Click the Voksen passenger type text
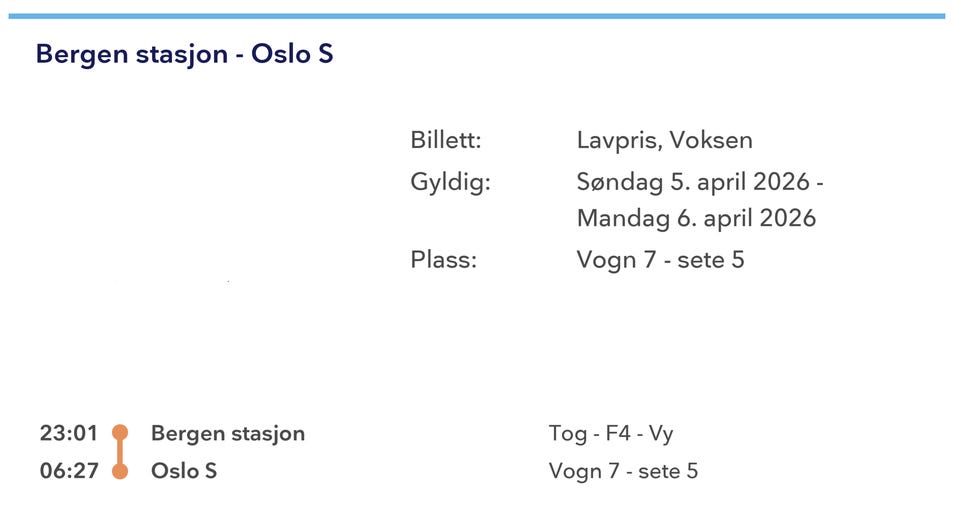Screen dimensions: 960x517 pyautogui.click(x=713, y=140)
